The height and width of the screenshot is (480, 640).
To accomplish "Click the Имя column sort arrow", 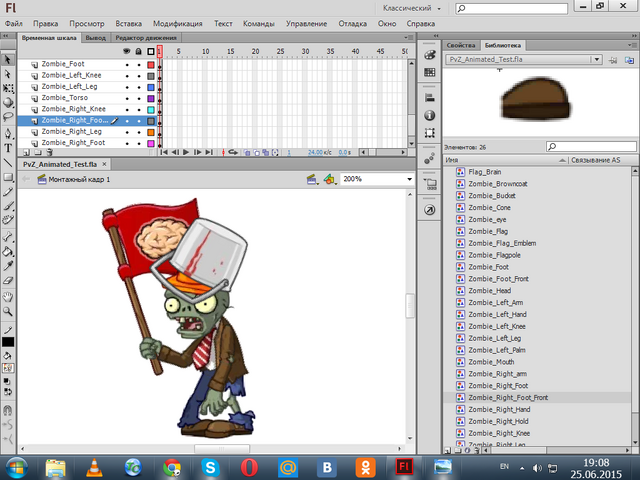I will (x=562, y=160).
